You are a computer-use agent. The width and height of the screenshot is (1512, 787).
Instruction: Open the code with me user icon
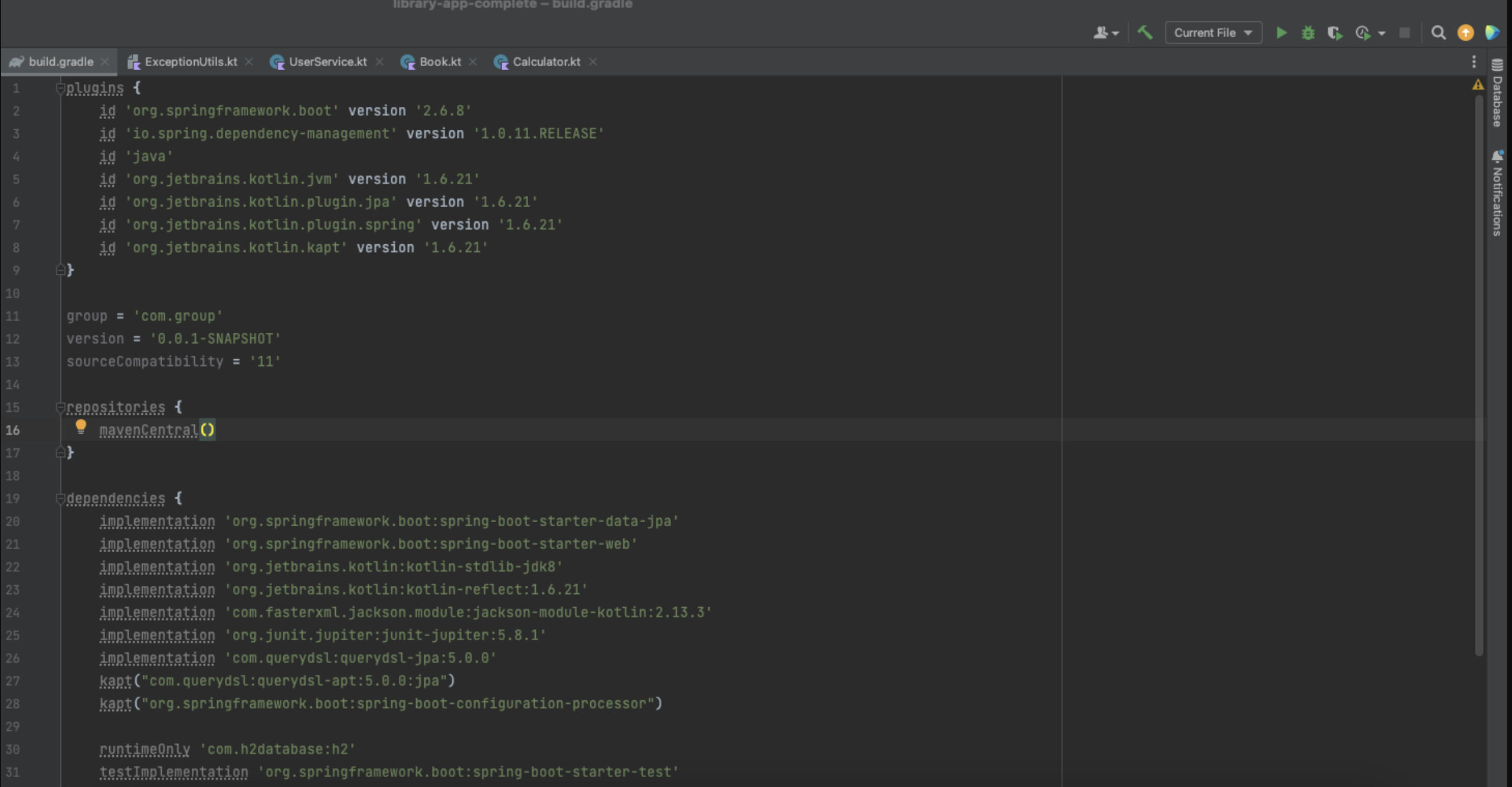[1105, 33]
